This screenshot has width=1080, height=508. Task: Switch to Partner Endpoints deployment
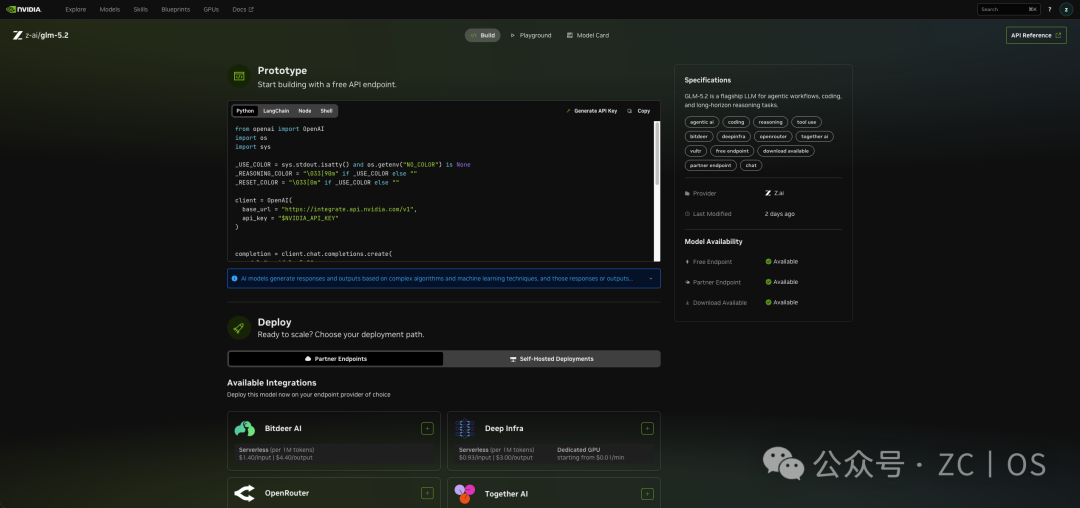335,359
